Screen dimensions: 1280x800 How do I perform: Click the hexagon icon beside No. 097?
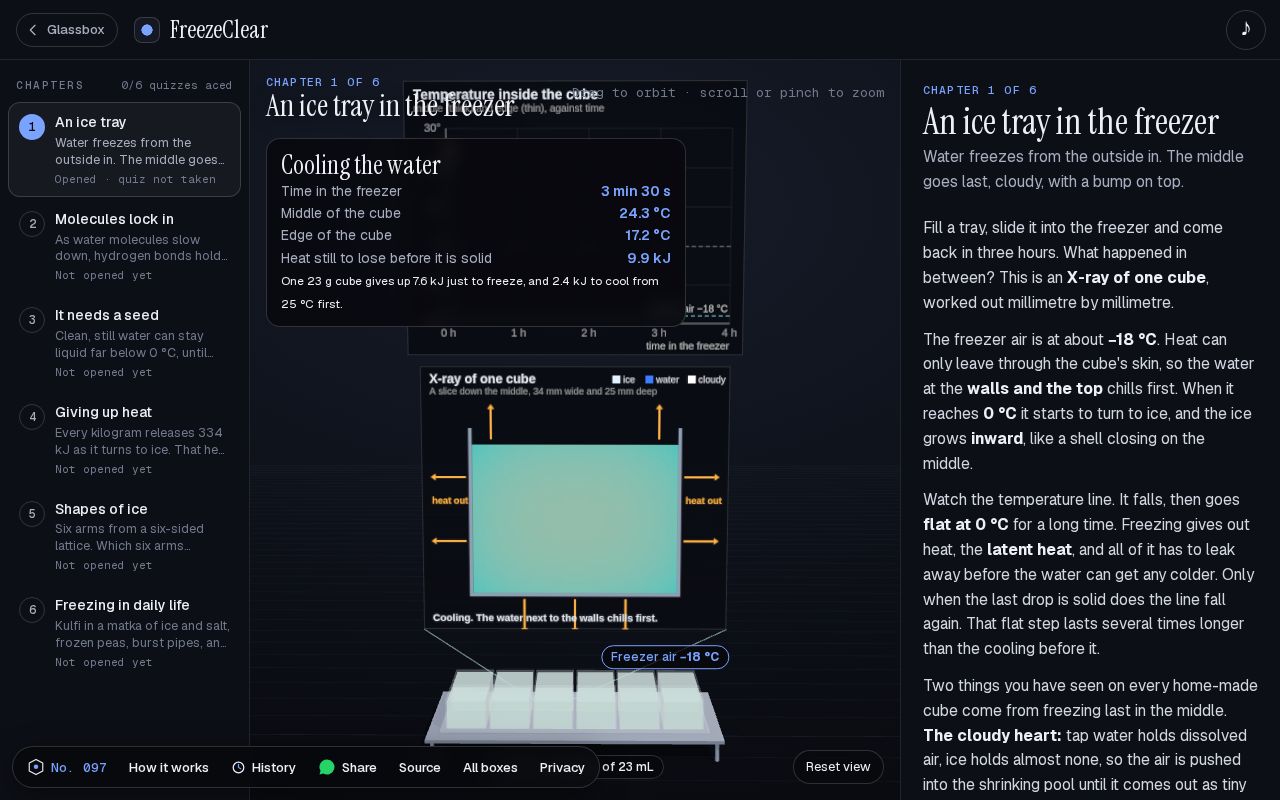[x=36, y=767]
